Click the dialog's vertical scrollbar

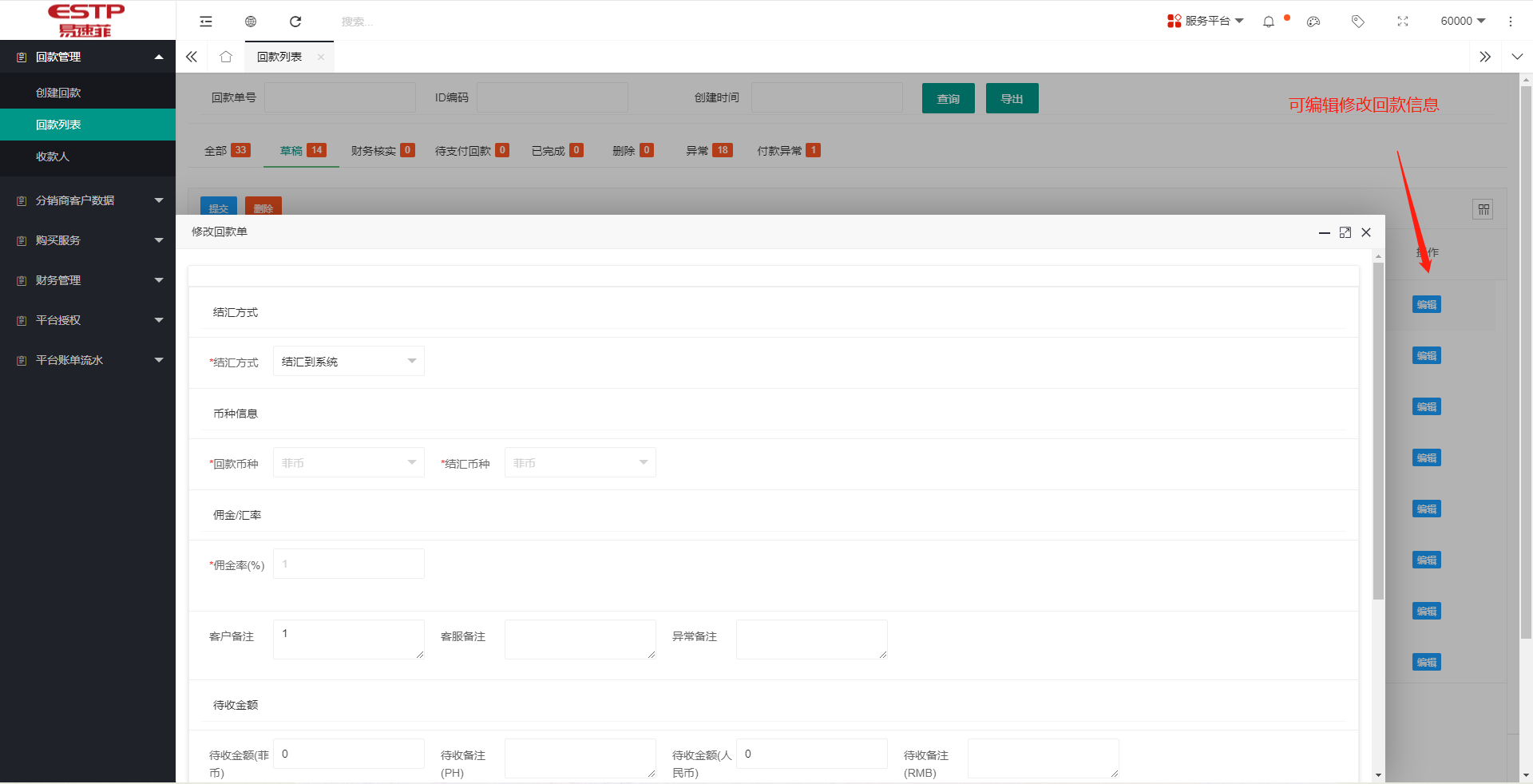coord(1378,431)
